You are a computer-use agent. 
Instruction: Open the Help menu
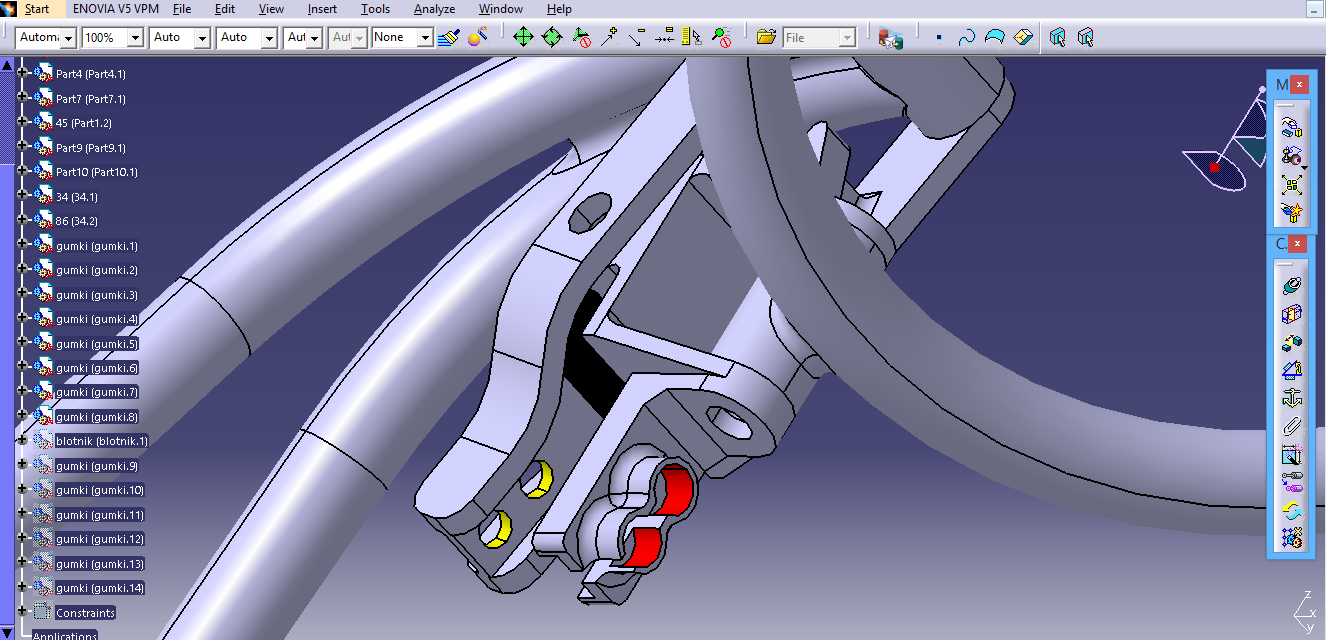pos(560,9)
